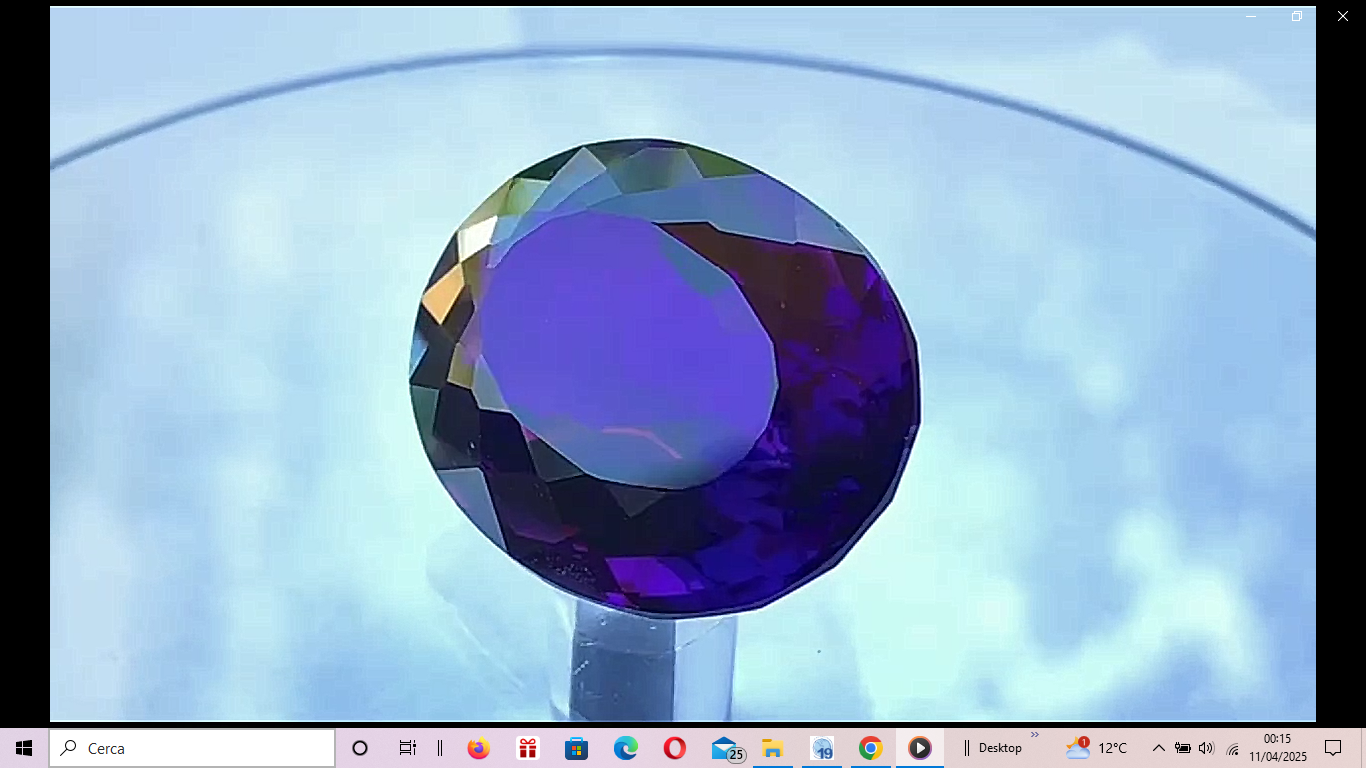The image size is (1366, 768).
Task: Launch Opera browser from the taskbar
Action: click(x=674, y=748)
